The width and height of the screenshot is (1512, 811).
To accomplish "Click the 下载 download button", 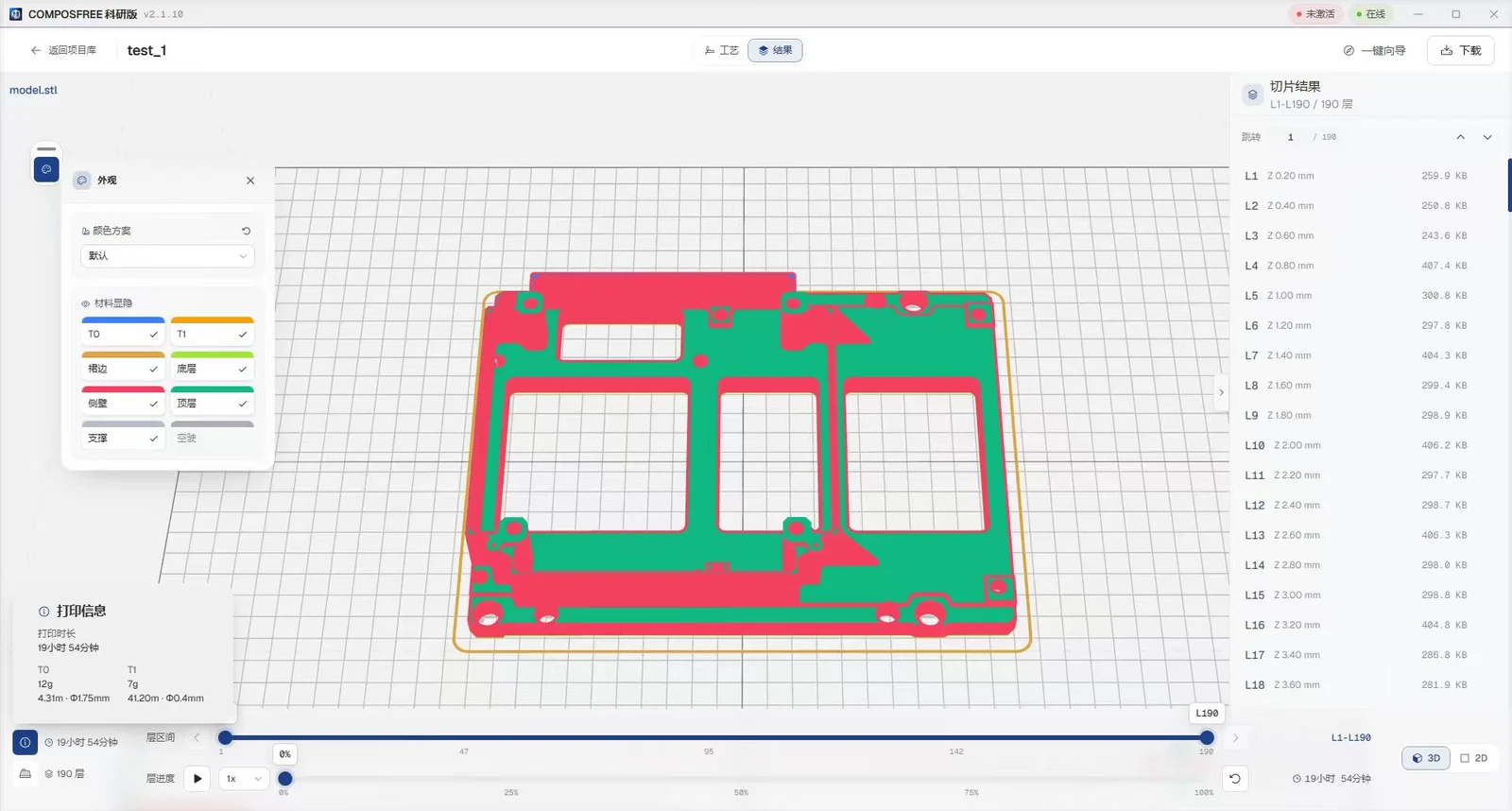I will click(1461, 51).
